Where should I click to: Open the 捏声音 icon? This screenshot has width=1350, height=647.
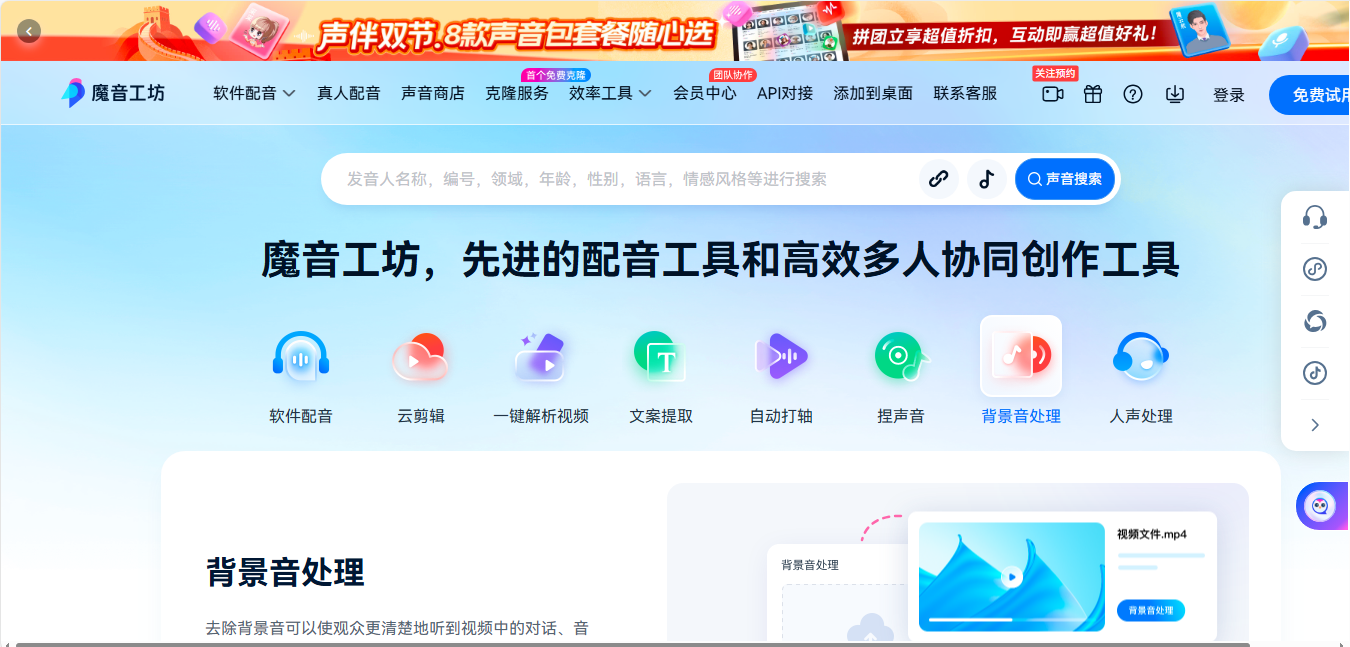pos(901,356)
